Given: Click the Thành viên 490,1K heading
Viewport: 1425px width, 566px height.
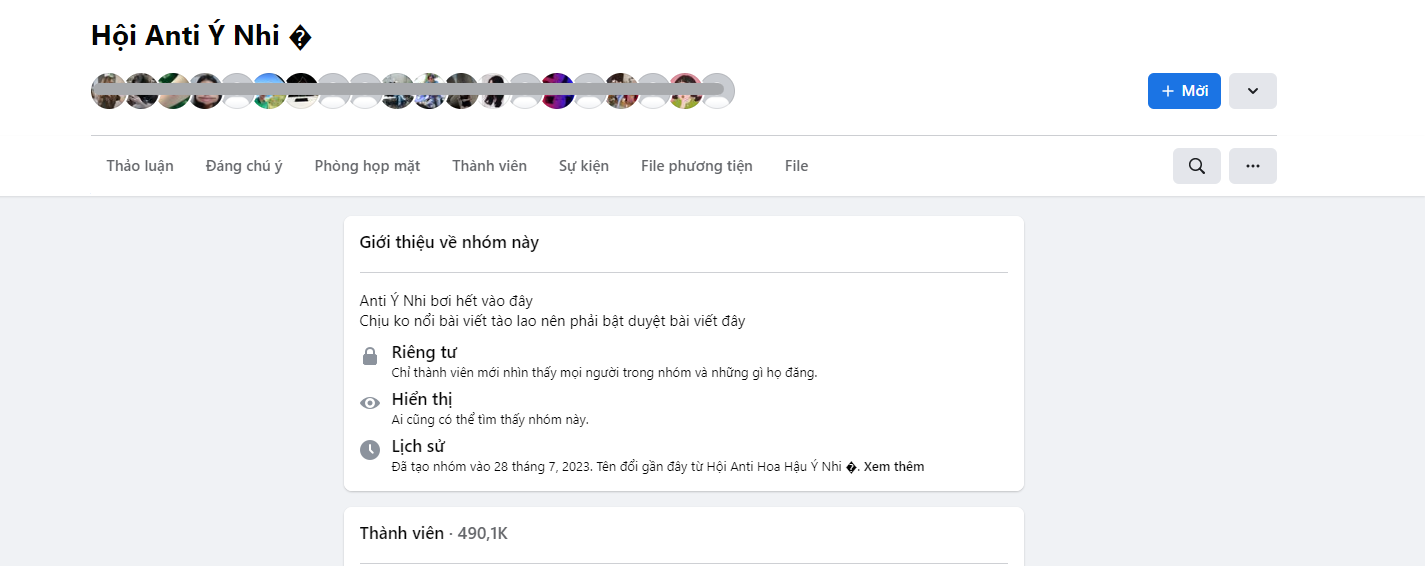Looking at the screenshot, I should pyautogui.click(x=433, y=534).
